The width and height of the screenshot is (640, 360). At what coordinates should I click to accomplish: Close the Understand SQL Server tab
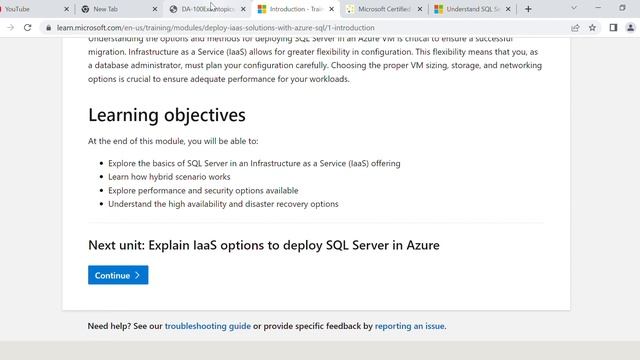coord(508,9)
